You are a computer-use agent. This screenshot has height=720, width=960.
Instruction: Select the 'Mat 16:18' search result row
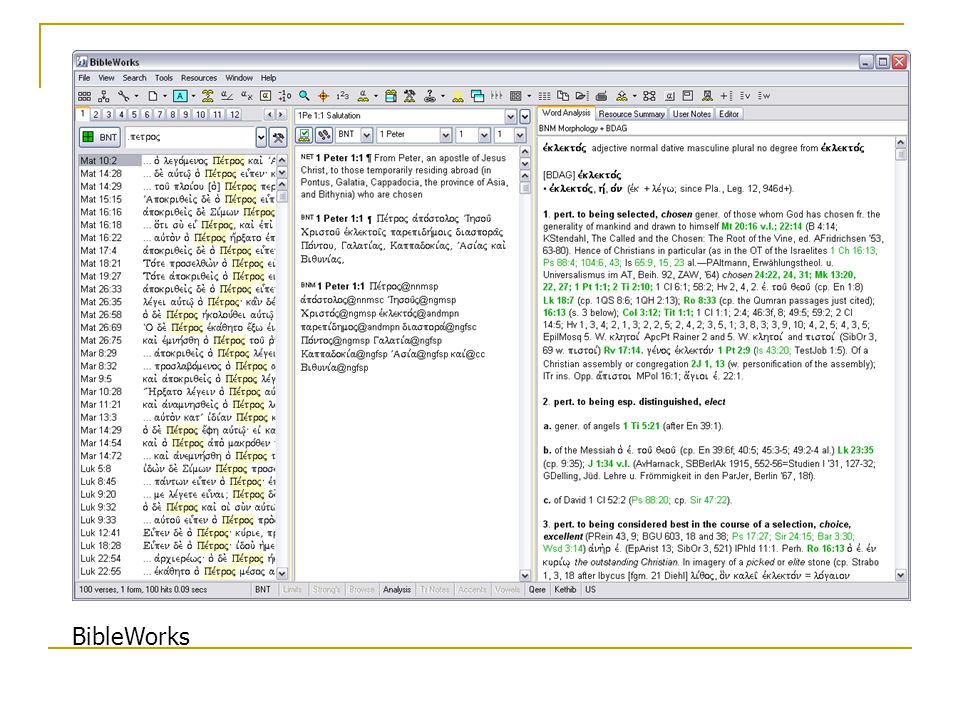(x=178, y=225)
